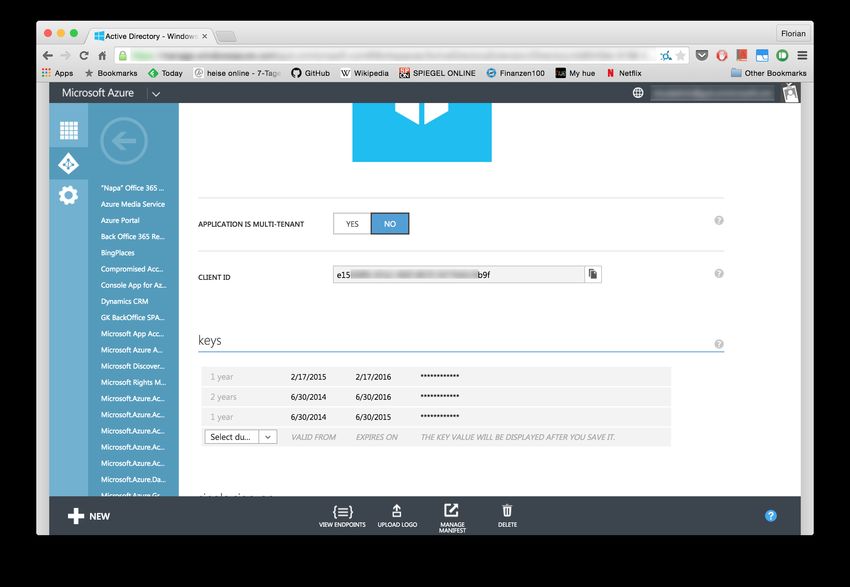Open the Wikipedia bookmark
850x587 pixels.
pos(365,73)
